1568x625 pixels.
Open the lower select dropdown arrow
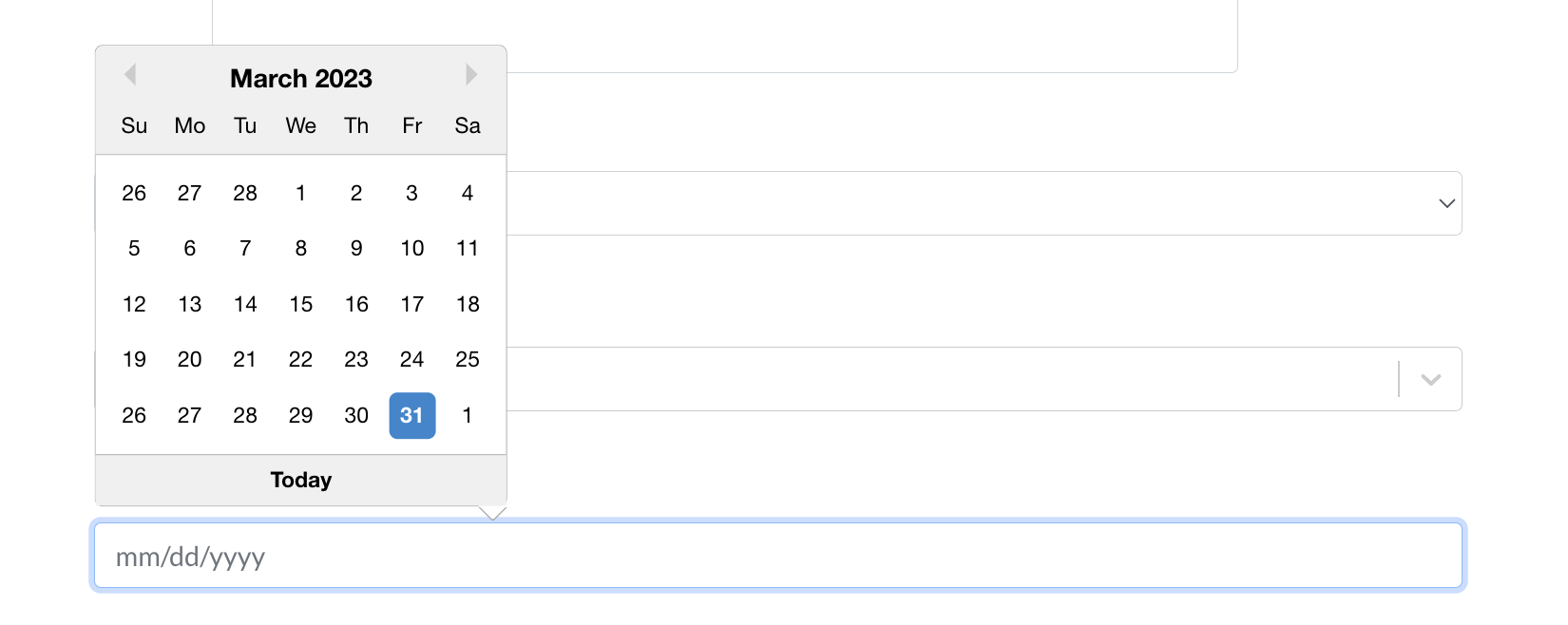tap(1431, 379)
